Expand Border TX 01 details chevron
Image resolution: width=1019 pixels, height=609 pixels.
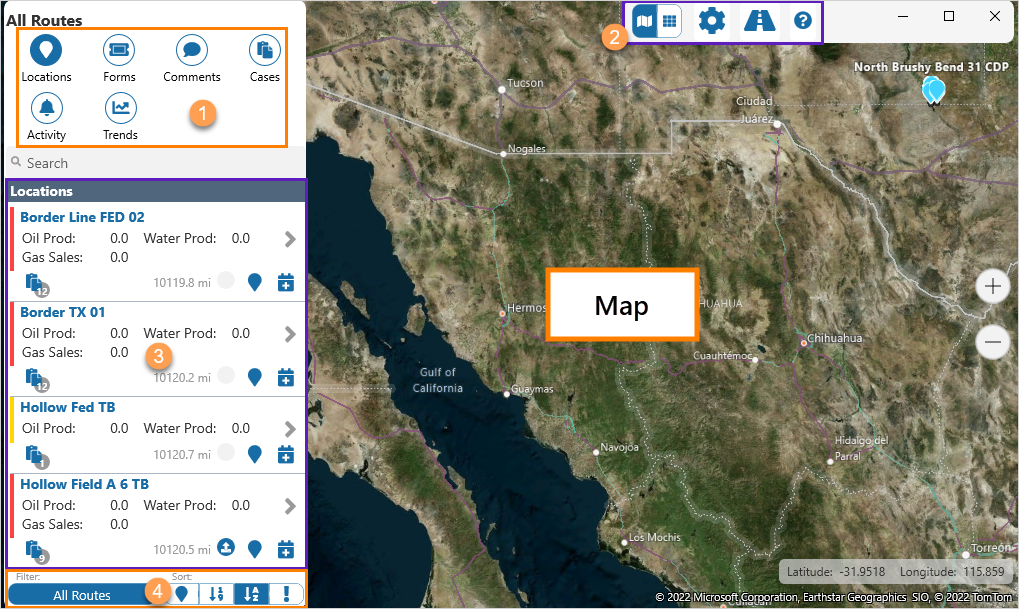point(290,334)
